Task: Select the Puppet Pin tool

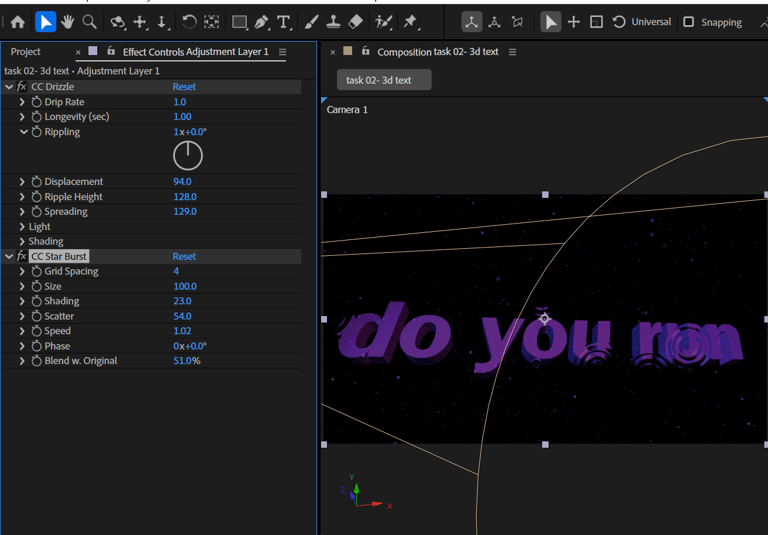Action: coord(410,21)
